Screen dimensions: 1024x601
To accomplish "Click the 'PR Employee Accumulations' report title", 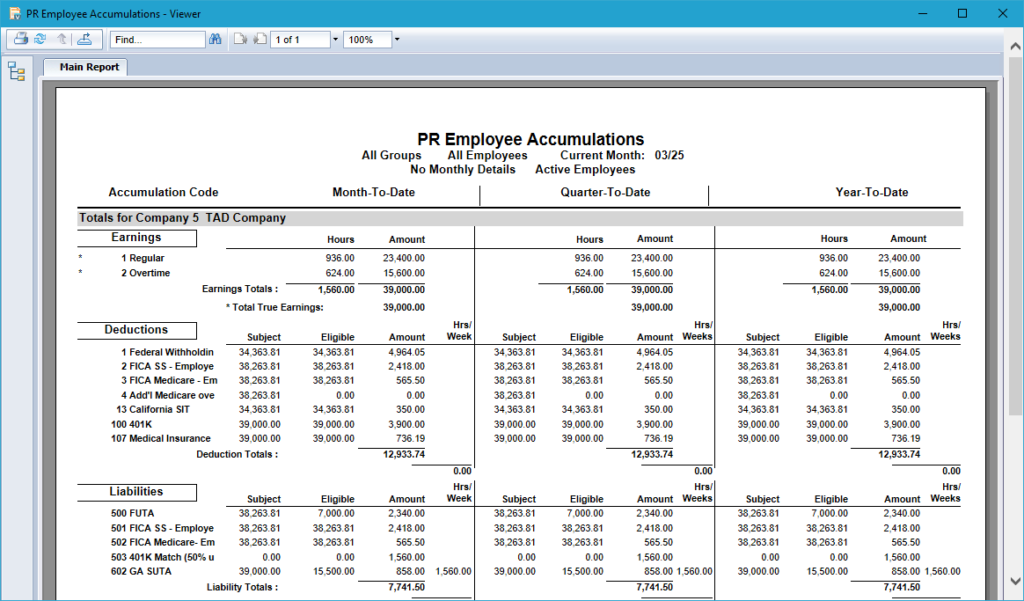I will (x=530, y=139).
